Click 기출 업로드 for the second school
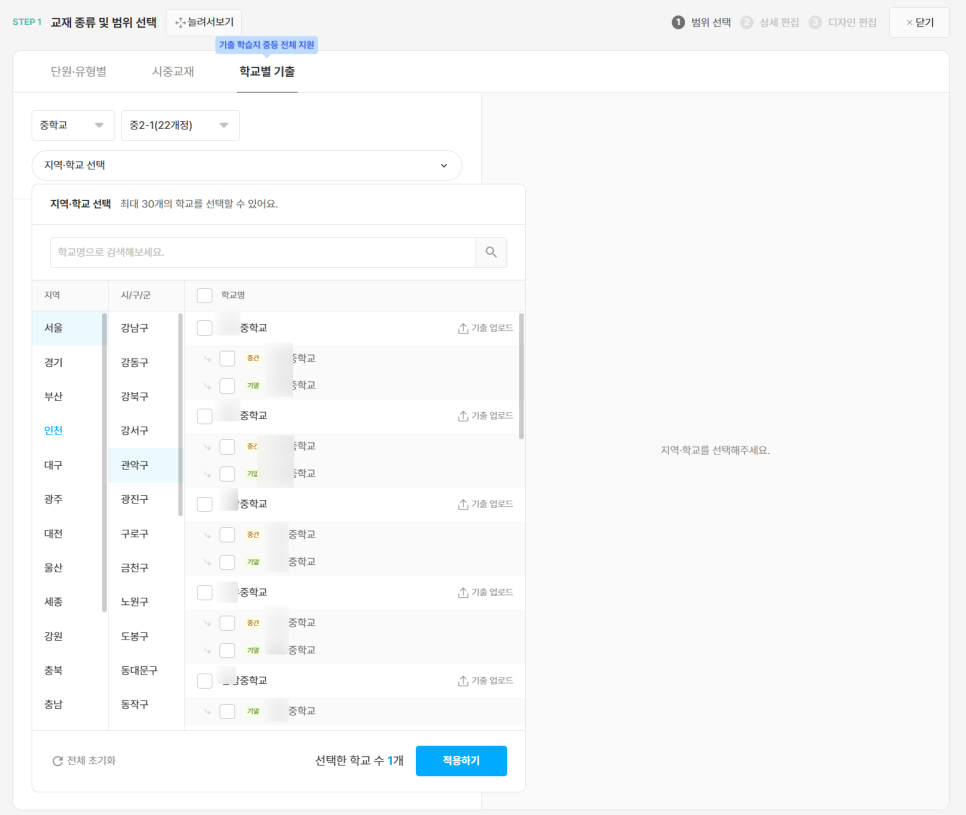 pos(485,416)
